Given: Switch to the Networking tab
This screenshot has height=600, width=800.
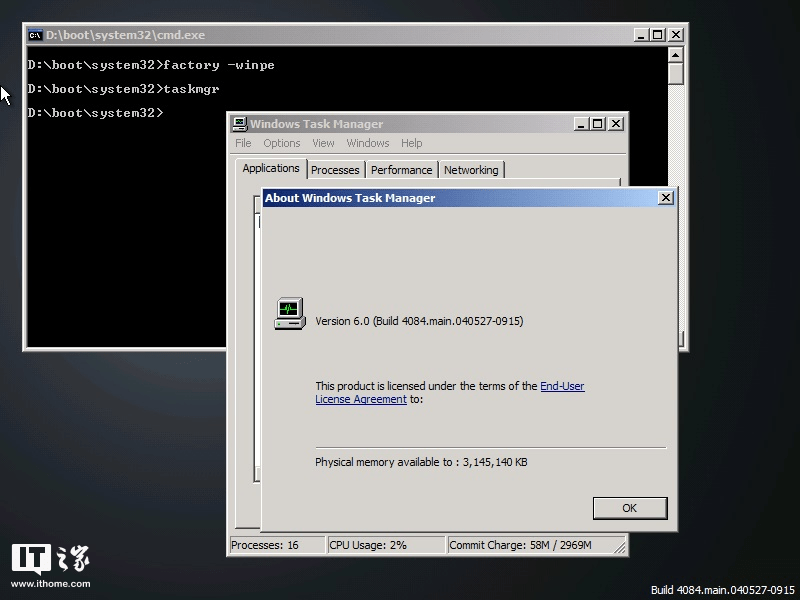Looking at the screenshot, I should coord(471,170).
